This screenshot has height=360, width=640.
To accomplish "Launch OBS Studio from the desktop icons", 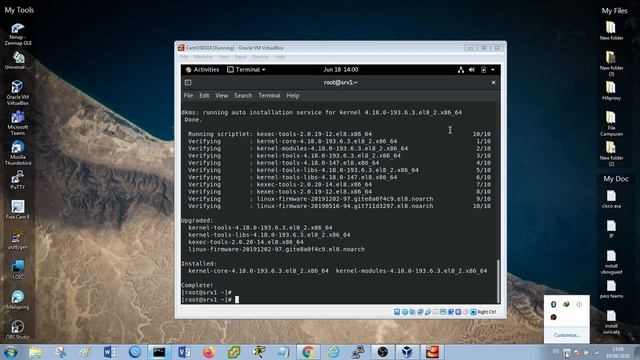I will pos(18,330).
